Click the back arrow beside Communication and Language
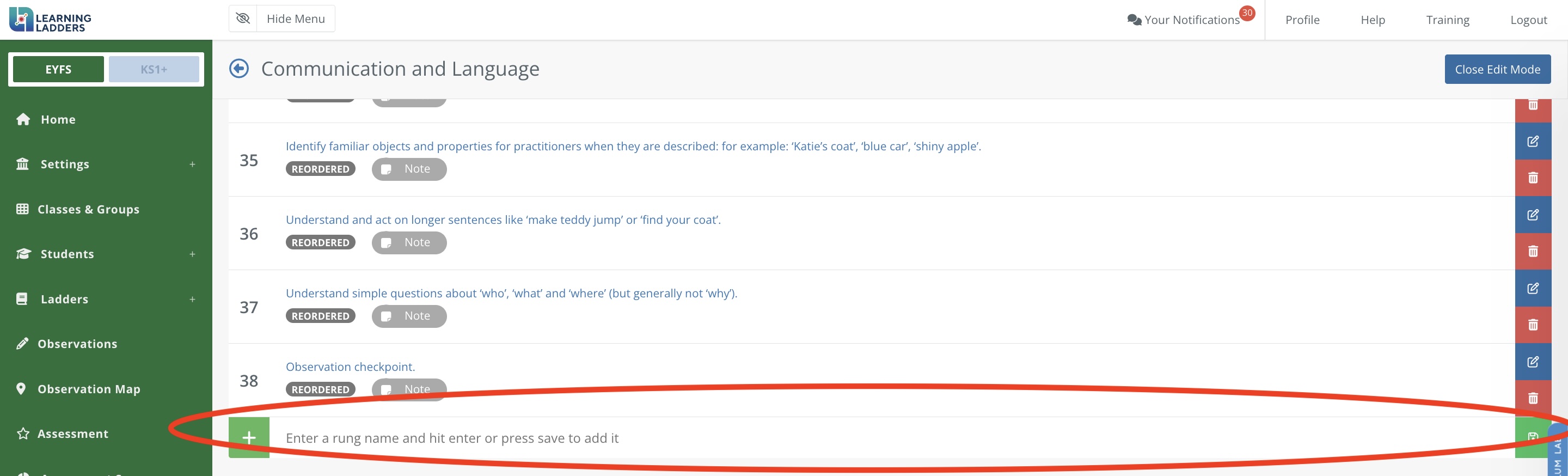The image size is (1568, 476). coord(238,69)
